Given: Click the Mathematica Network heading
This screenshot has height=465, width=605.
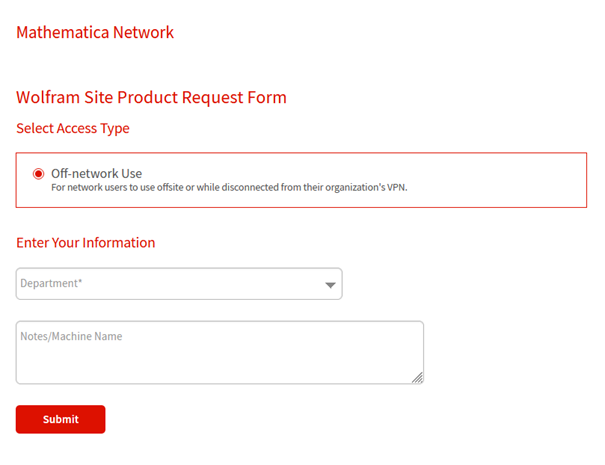Looking at the screenshot, I should coord(95,32).
